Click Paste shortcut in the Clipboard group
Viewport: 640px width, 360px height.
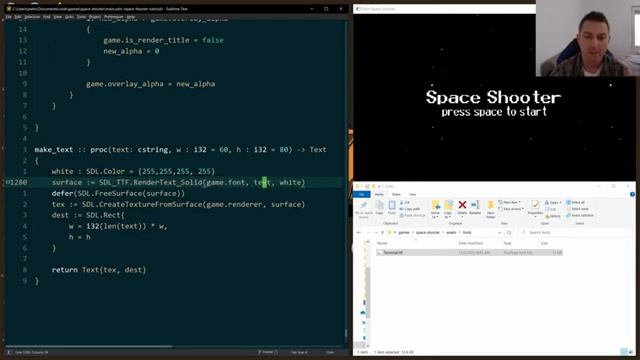click(413, 215)
